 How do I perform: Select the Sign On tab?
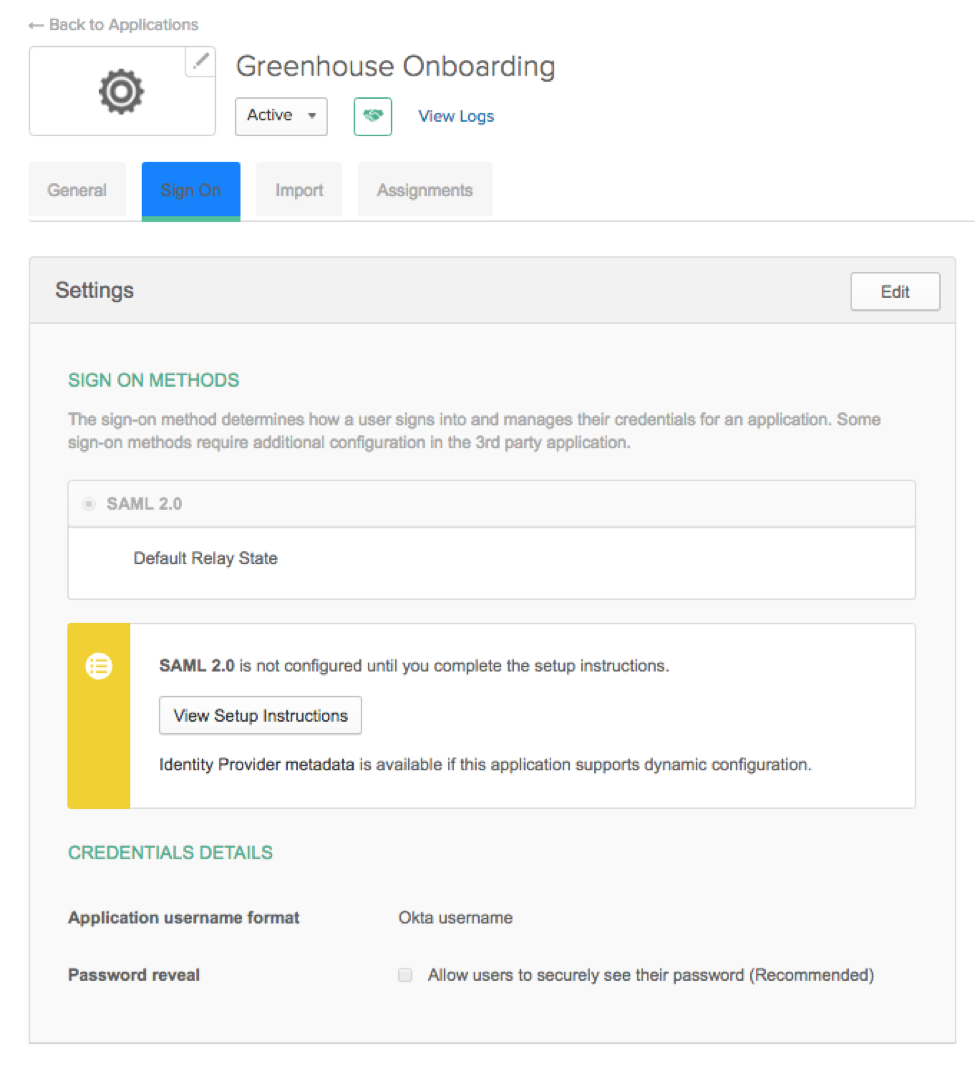[x=191, y=191]
